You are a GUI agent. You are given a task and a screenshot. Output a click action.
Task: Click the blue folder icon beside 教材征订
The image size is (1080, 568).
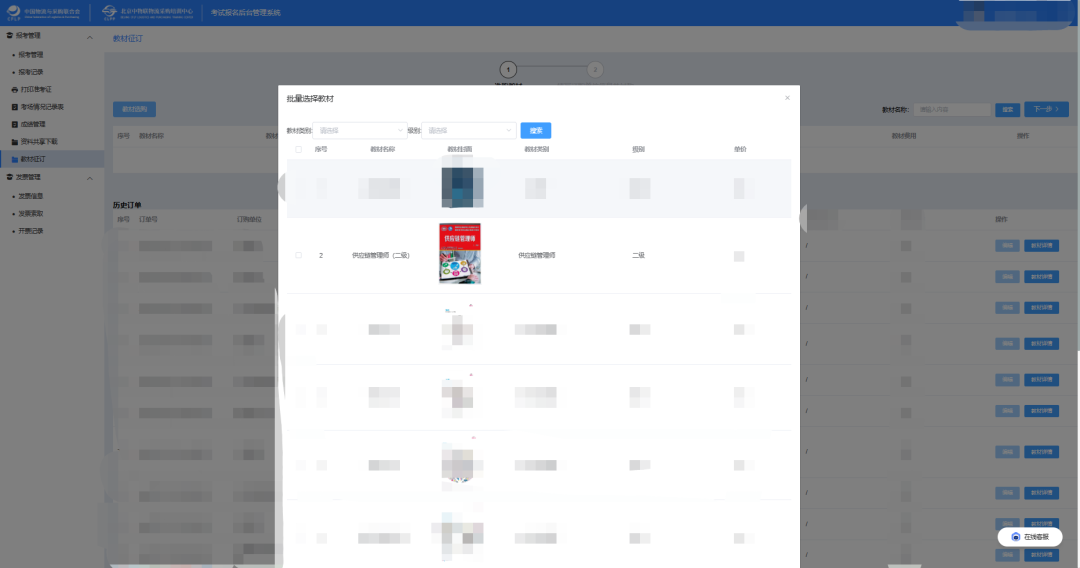(14, 159)
